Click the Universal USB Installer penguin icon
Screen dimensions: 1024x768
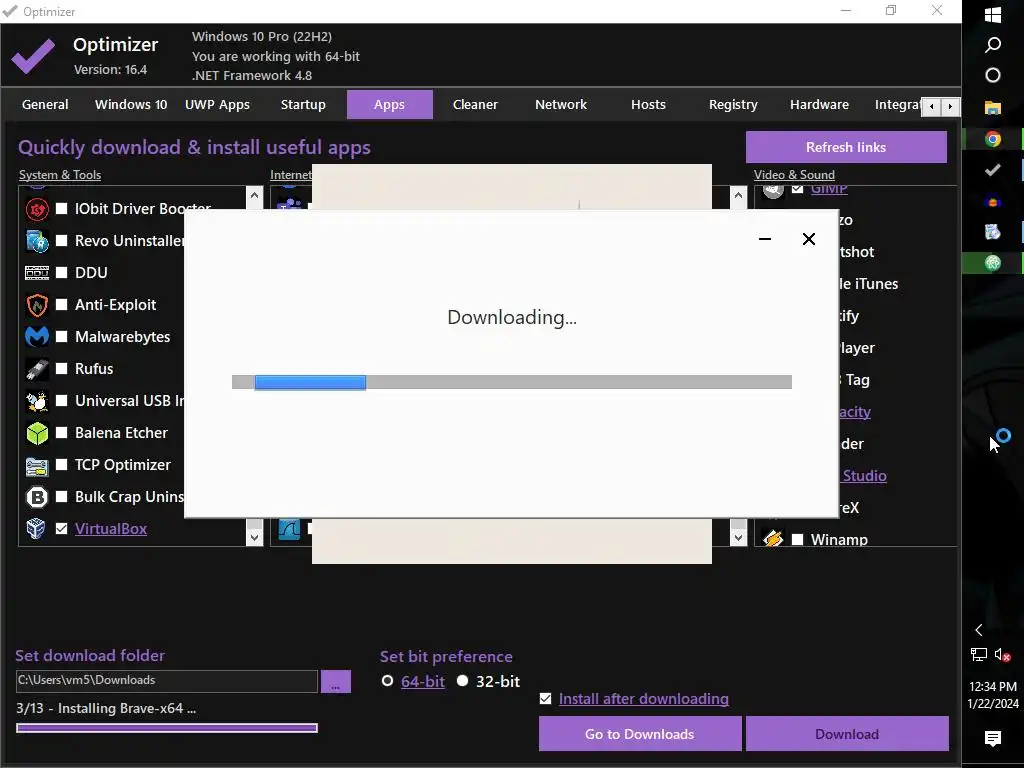pos(37,401)
